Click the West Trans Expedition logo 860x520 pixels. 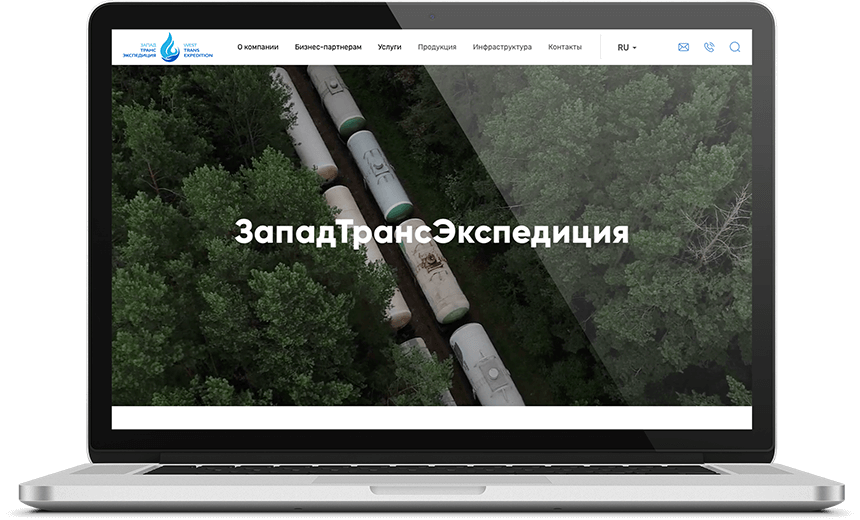[168, 48]
